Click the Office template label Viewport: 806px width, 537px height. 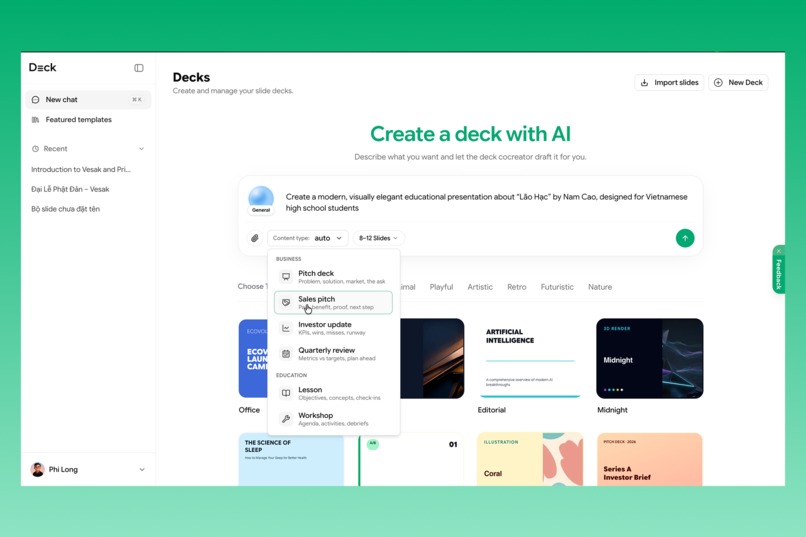249,410
